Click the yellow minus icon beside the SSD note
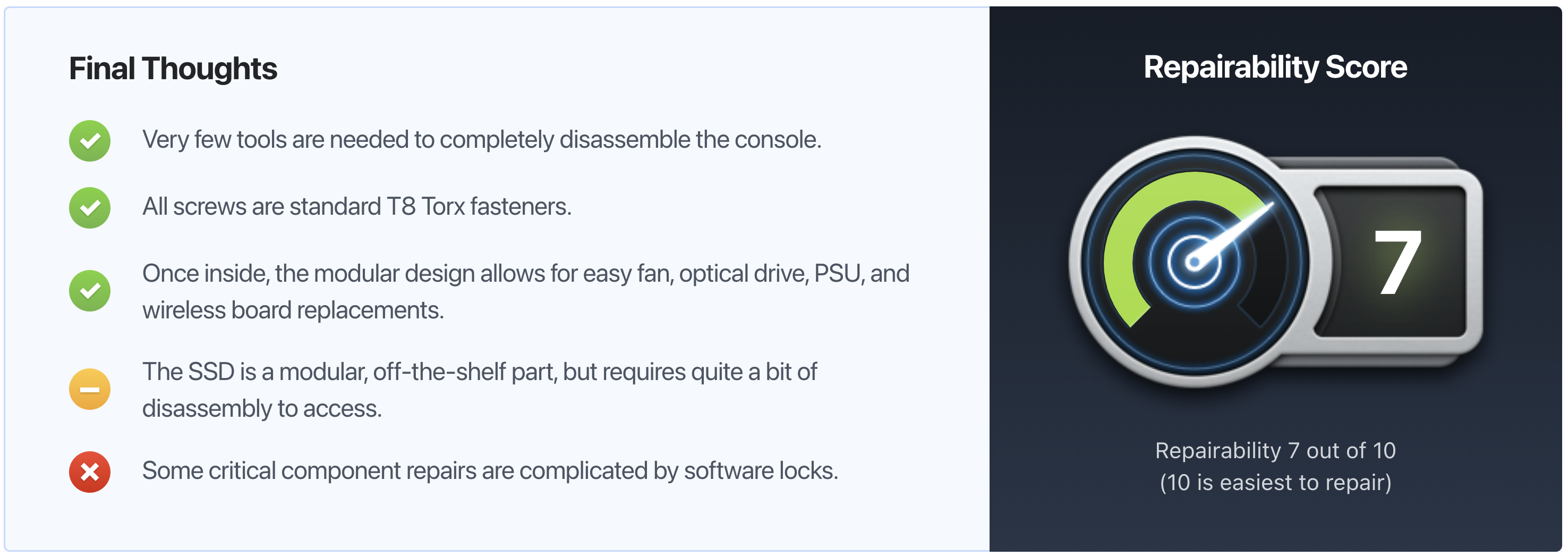This screenshot has width=1568, height=556. tap(89, 389)
